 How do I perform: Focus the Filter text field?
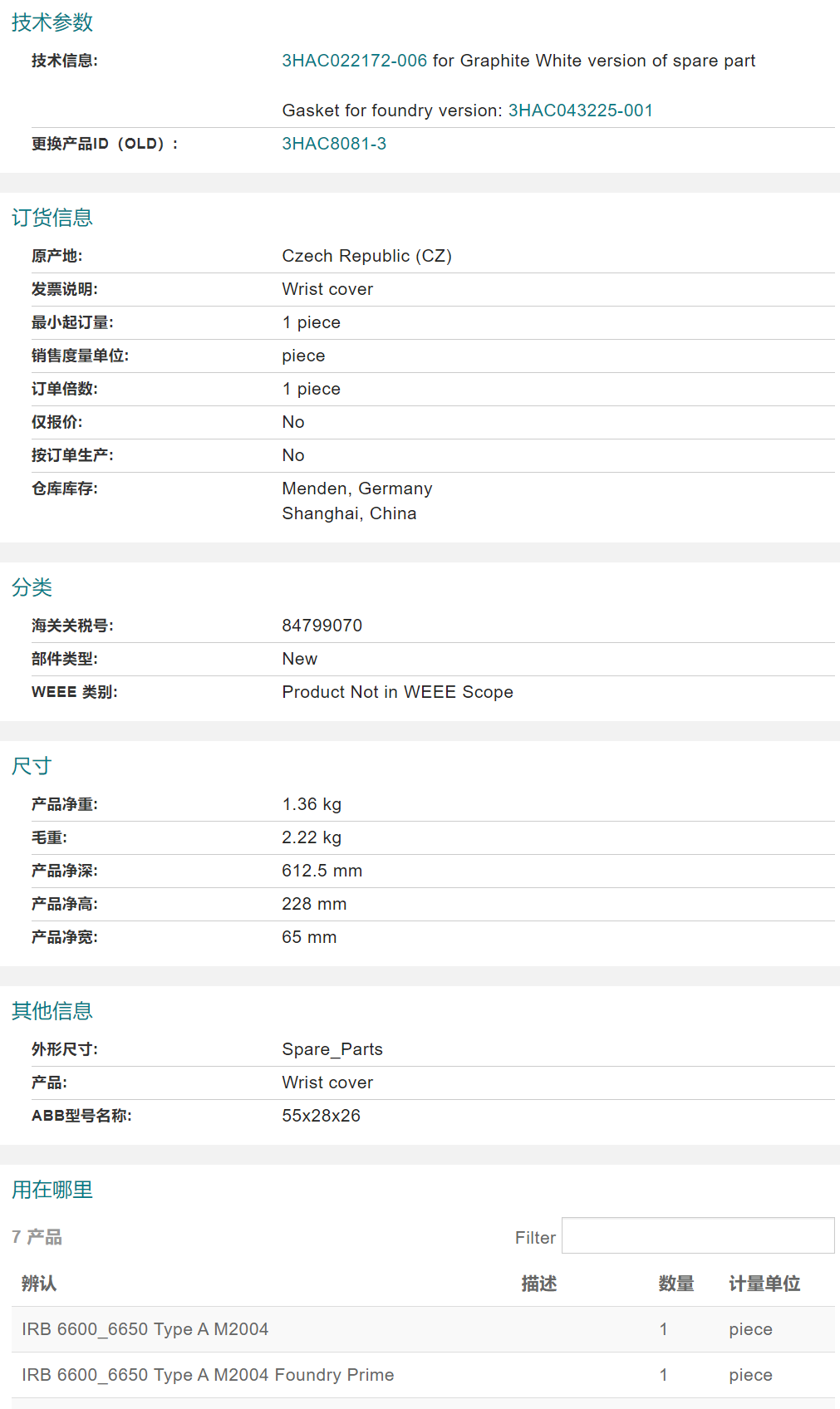pos(697,1235)
